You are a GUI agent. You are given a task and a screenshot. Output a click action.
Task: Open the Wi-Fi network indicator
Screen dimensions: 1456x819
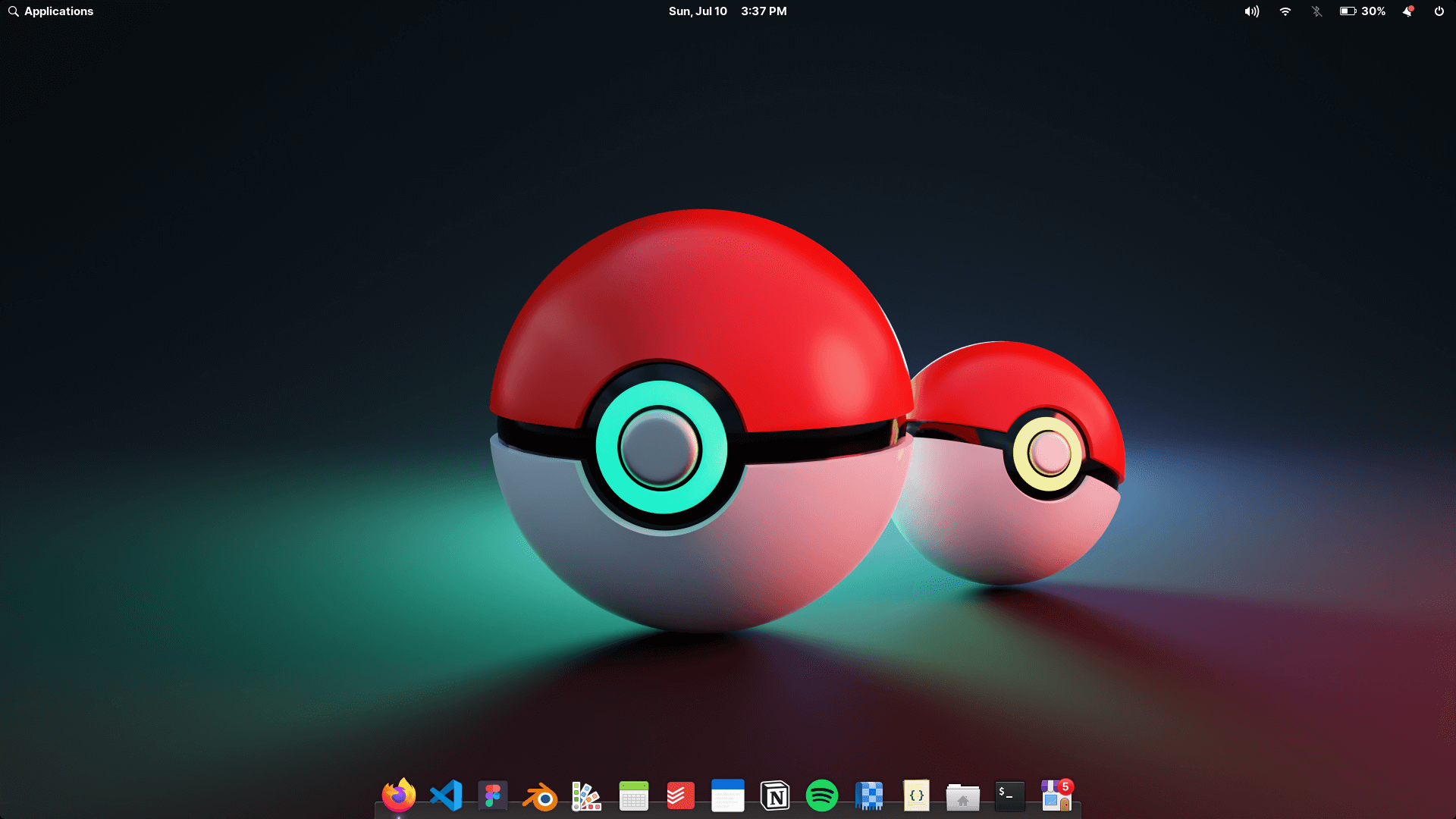(x=1285, y=11)
